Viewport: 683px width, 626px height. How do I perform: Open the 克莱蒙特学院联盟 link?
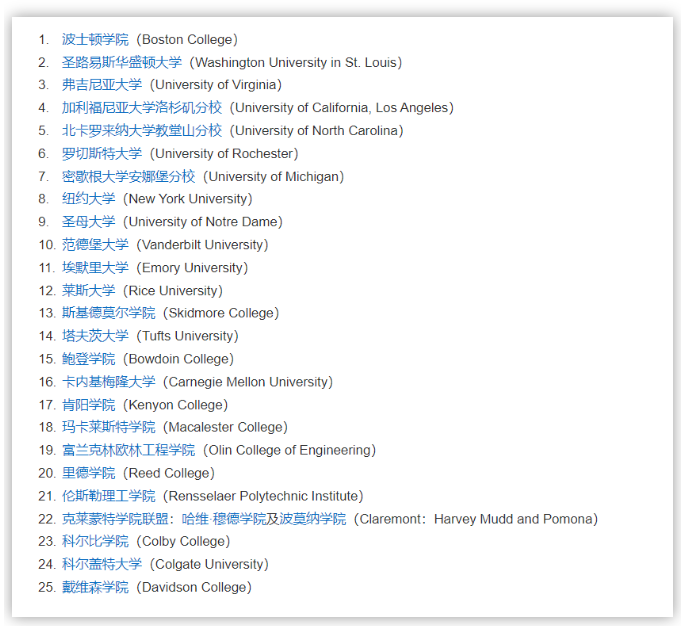[x=115, y=519]
